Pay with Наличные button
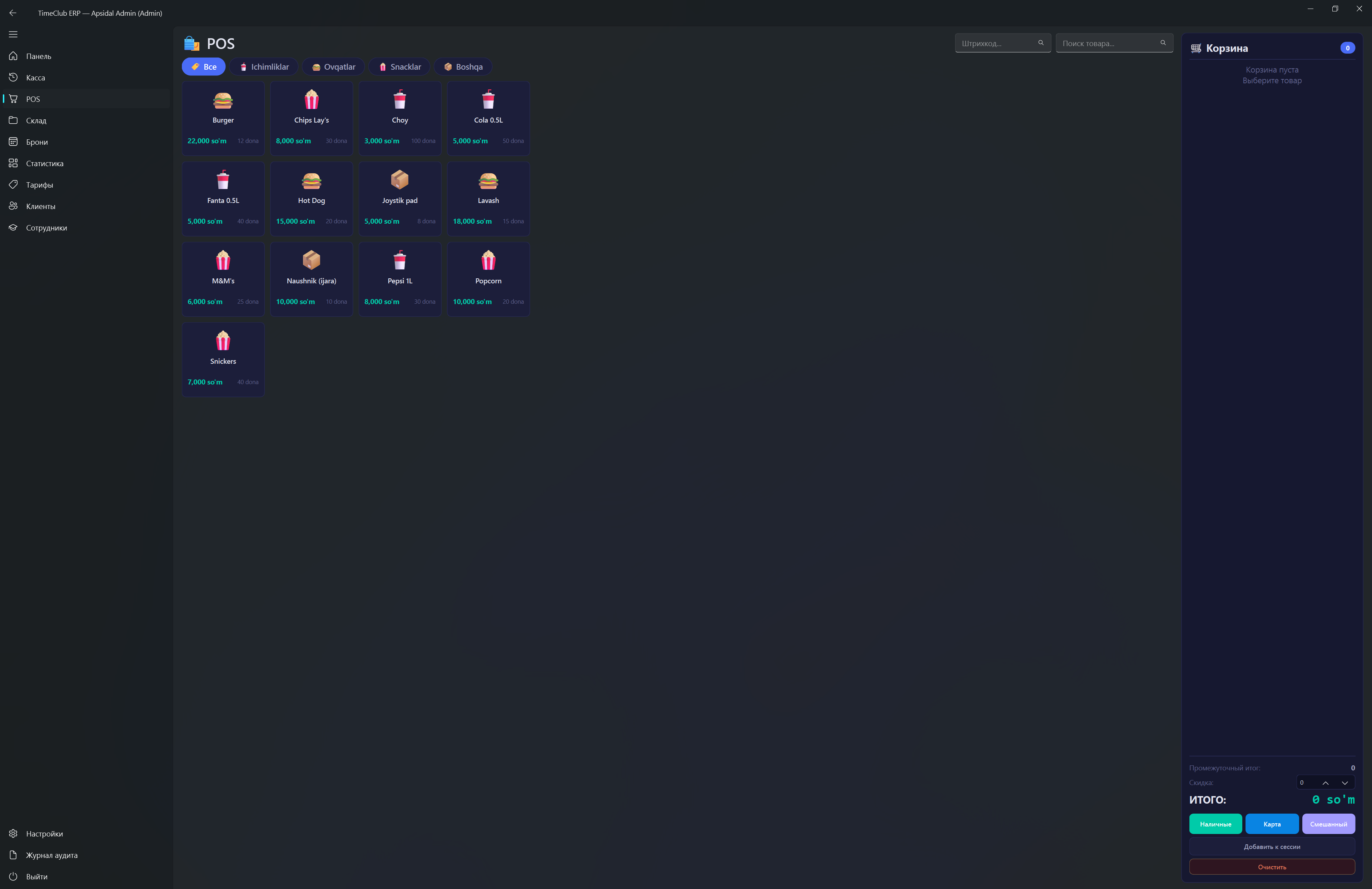Viewport: 1372px width, 889px height. coord(1216,824)
